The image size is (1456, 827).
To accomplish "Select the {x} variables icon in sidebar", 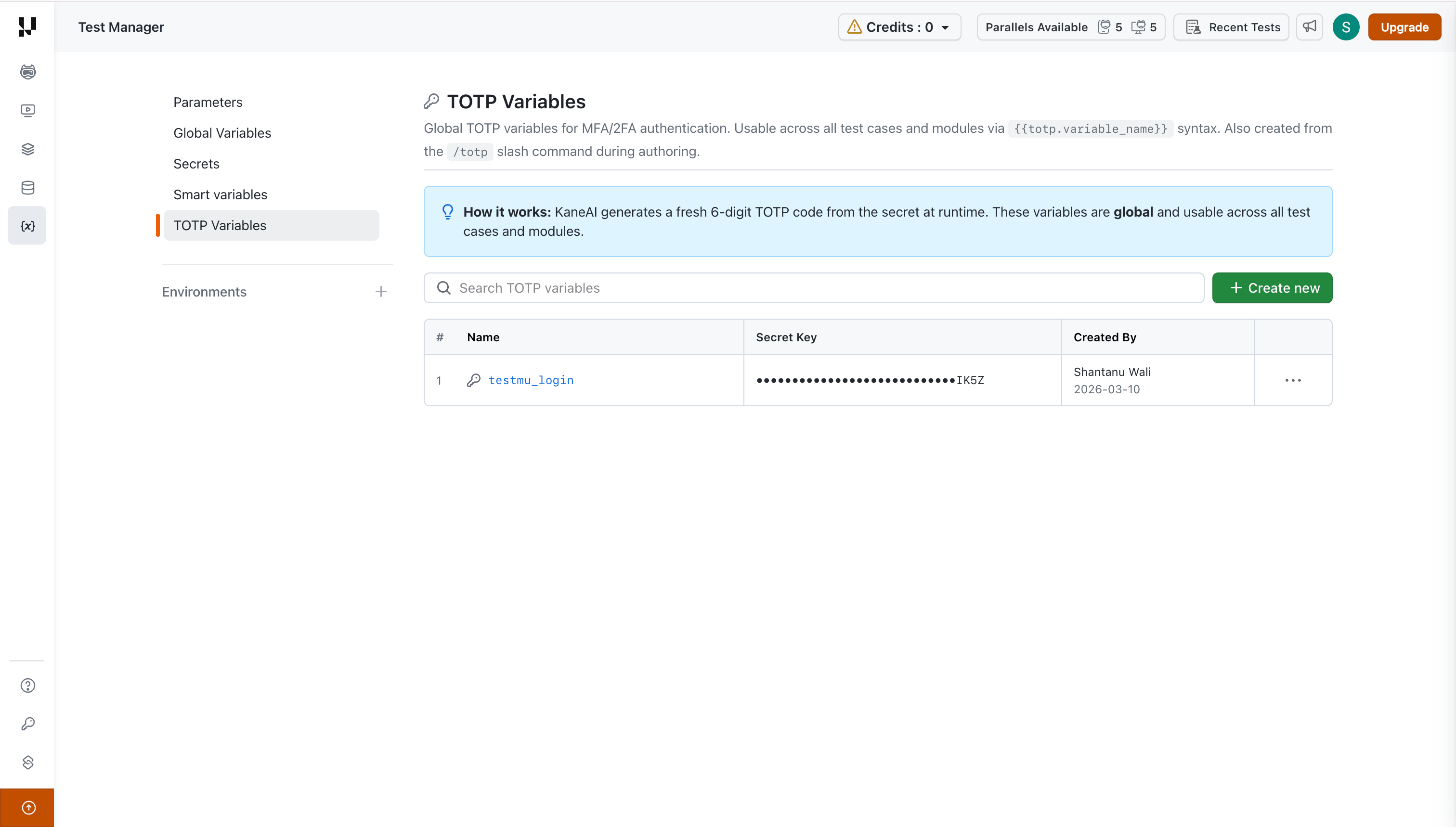I will [x=26, y=225].
